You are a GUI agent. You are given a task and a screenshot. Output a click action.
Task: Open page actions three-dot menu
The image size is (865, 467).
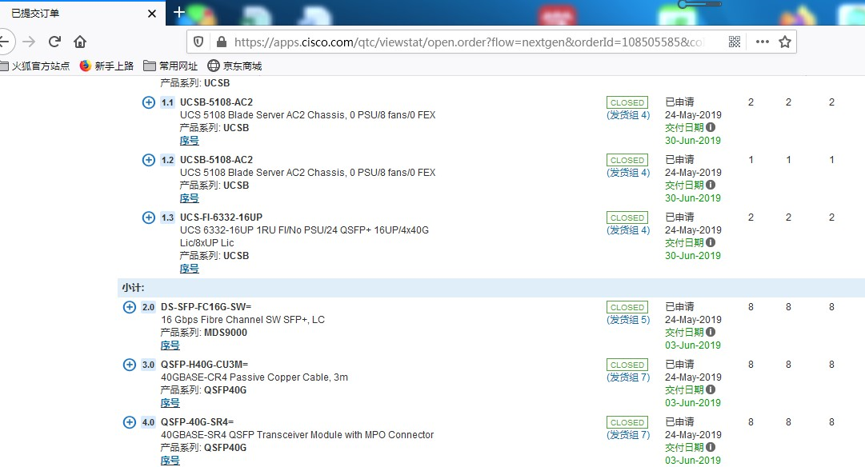tap(762, 42)
